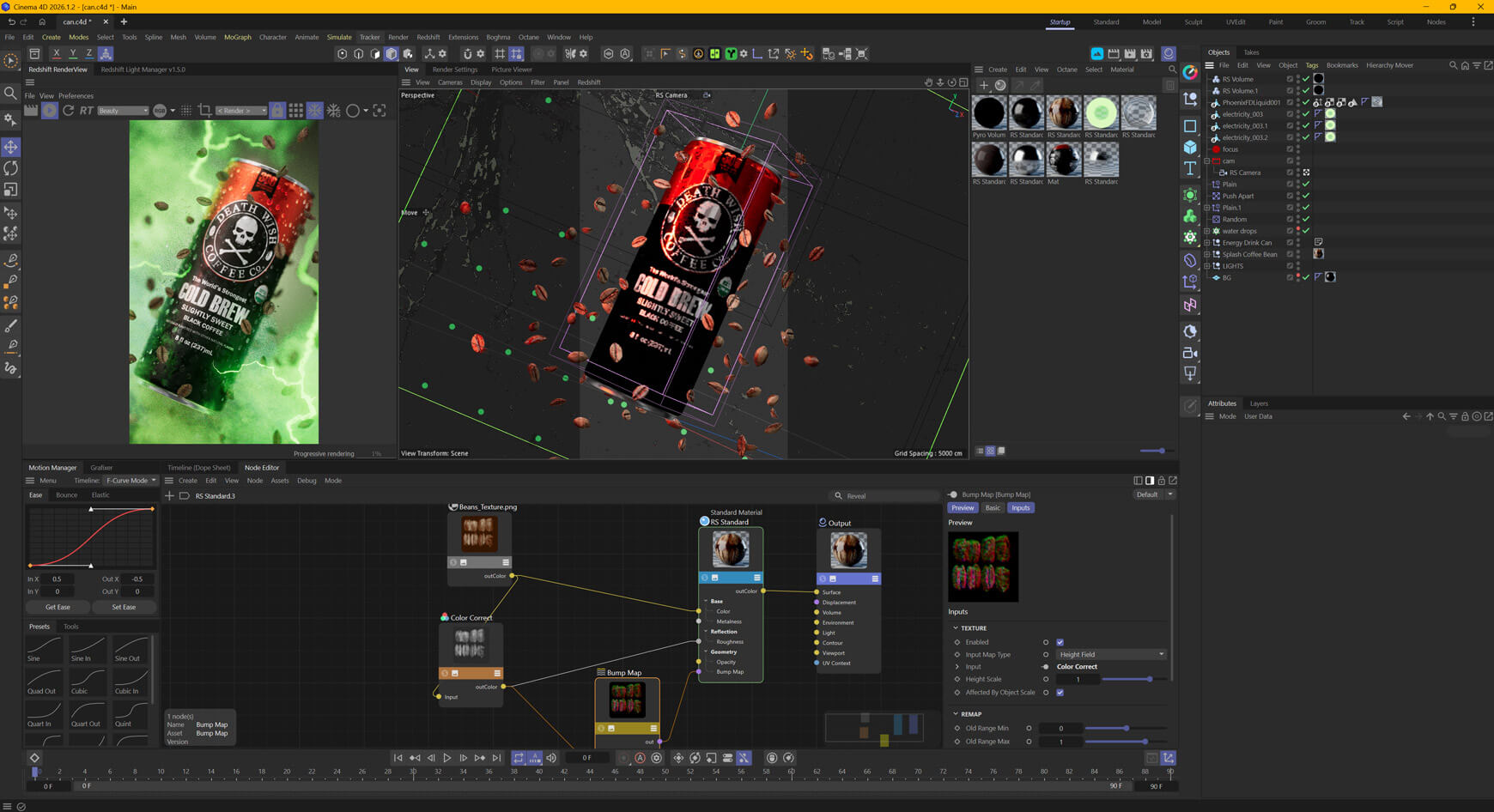Click the record keyframe icon in timeline

tap(623, 758)
